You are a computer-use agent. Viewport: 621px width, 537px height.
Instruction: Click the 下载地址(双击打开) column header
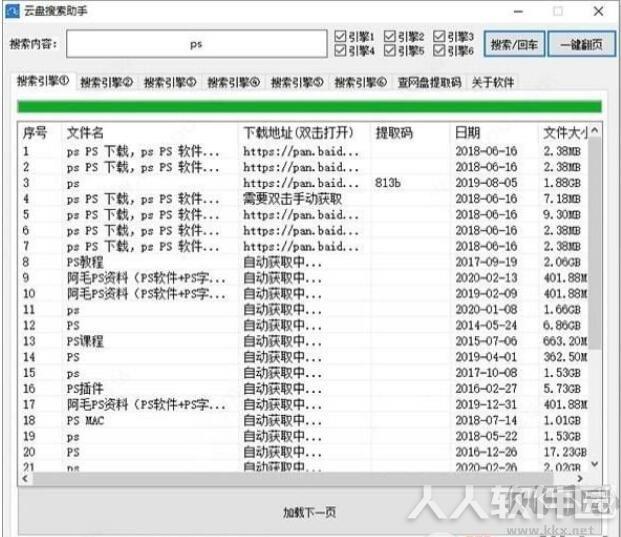click(299, 133)
